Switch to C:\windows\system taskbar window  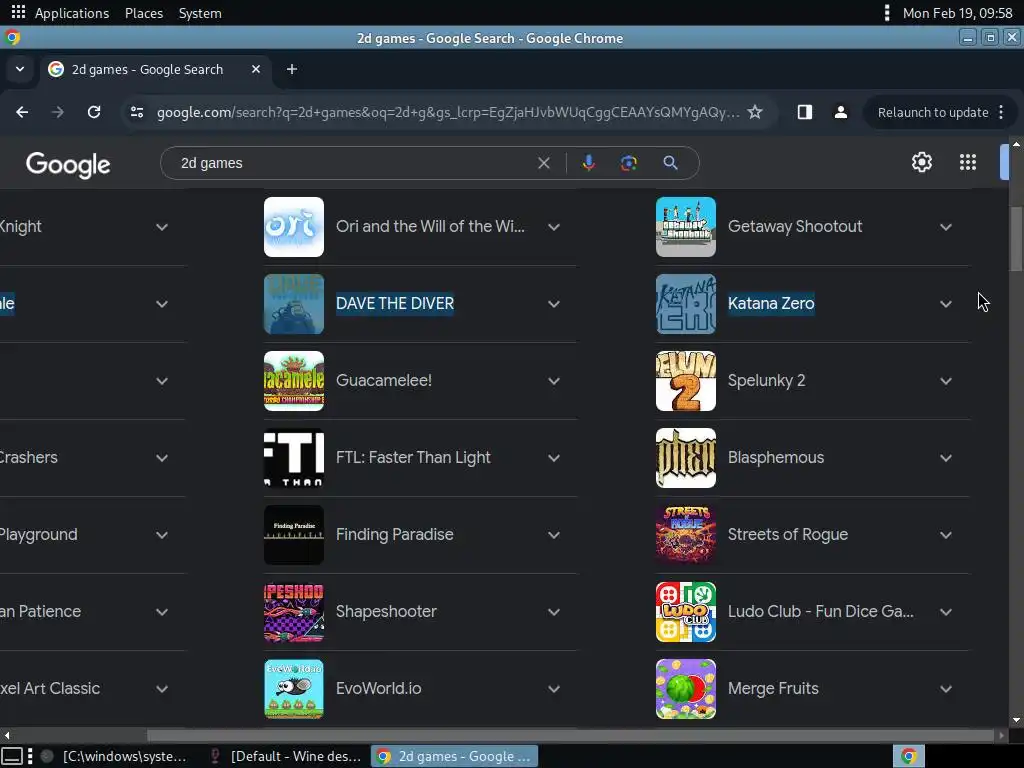tap(116, 756)
